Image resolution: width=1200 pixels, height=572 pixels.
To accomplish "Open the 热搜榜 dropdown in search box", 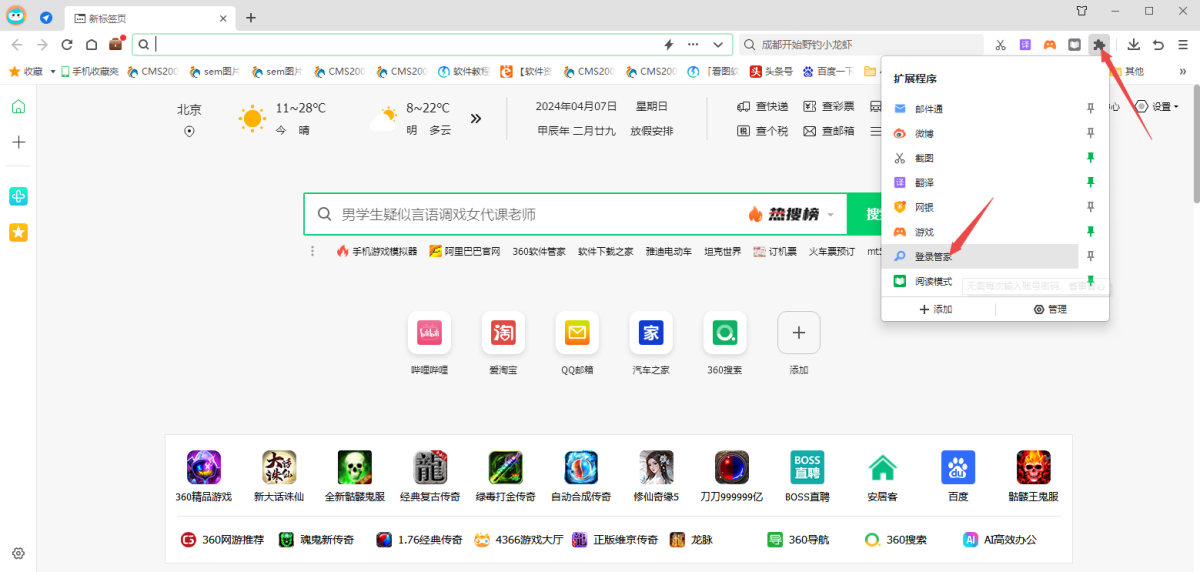I will coord(830,215).
